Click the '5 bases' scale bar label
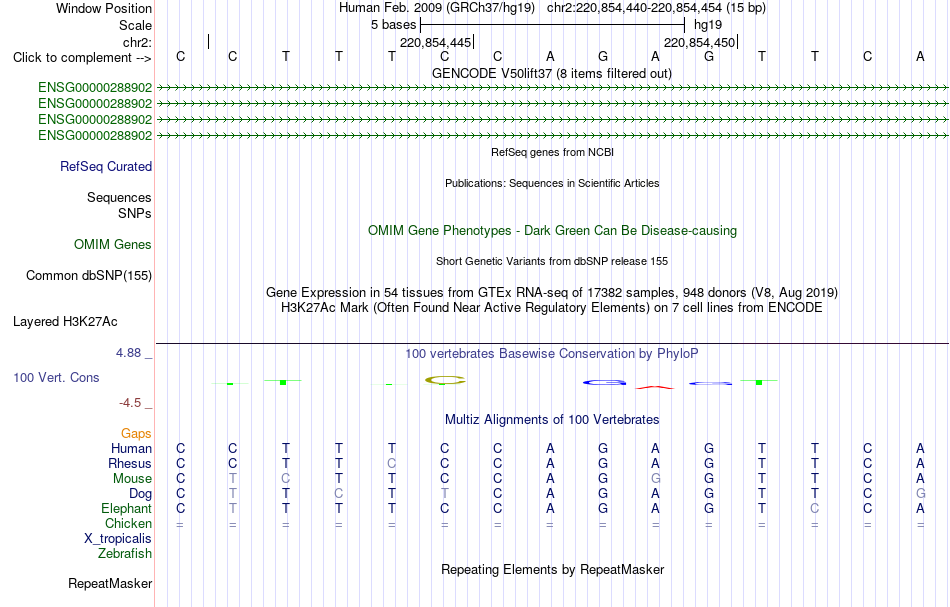 click(394, 25)
